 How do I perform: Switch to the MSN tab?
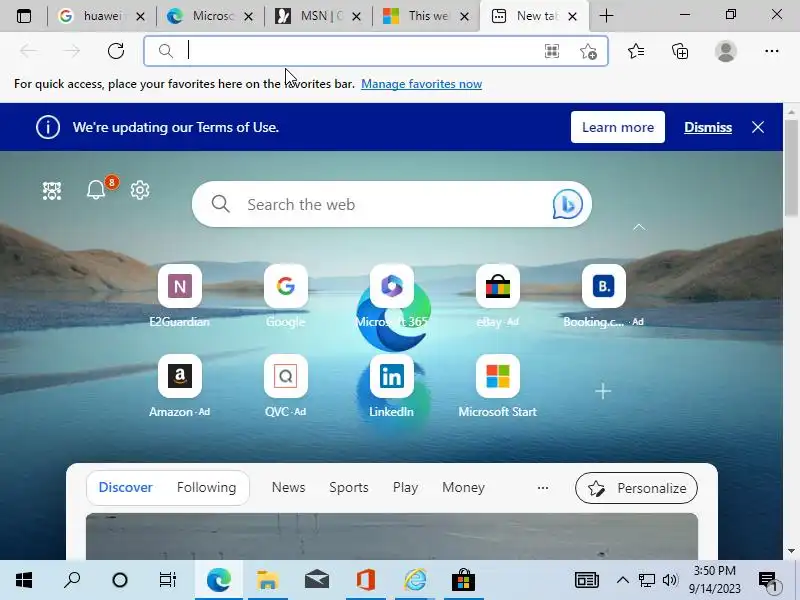point(318,16)
